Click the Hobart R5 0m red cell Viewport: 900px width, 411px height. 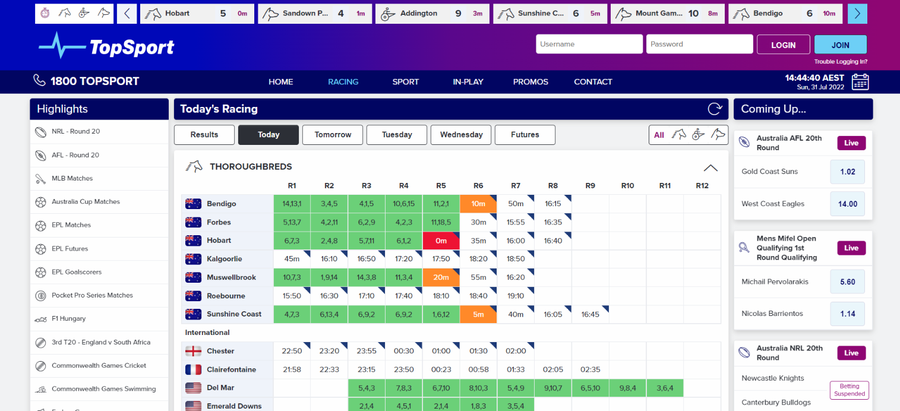[441, 241]
